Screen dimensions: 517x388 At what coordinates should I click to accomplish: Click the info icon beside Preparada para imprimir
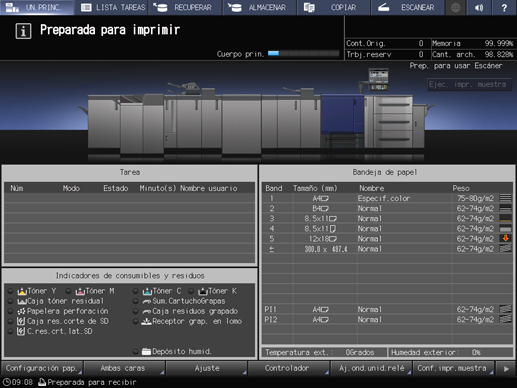tap(23, 31)
